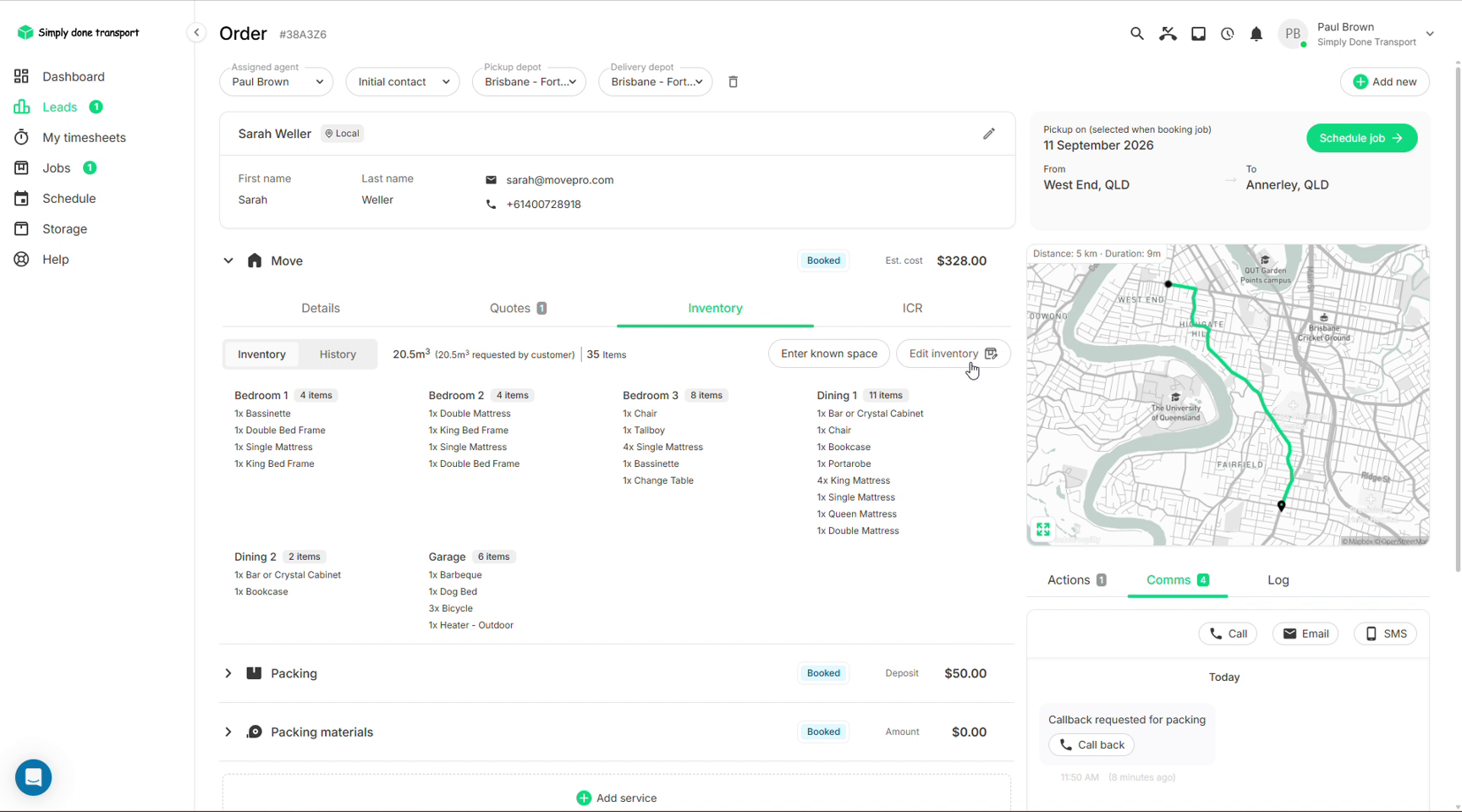This screenshot has height=812, width=1462.
Task: Open the tablet icon in the header
Action: pyautogui.click(x=1198, y=34)
